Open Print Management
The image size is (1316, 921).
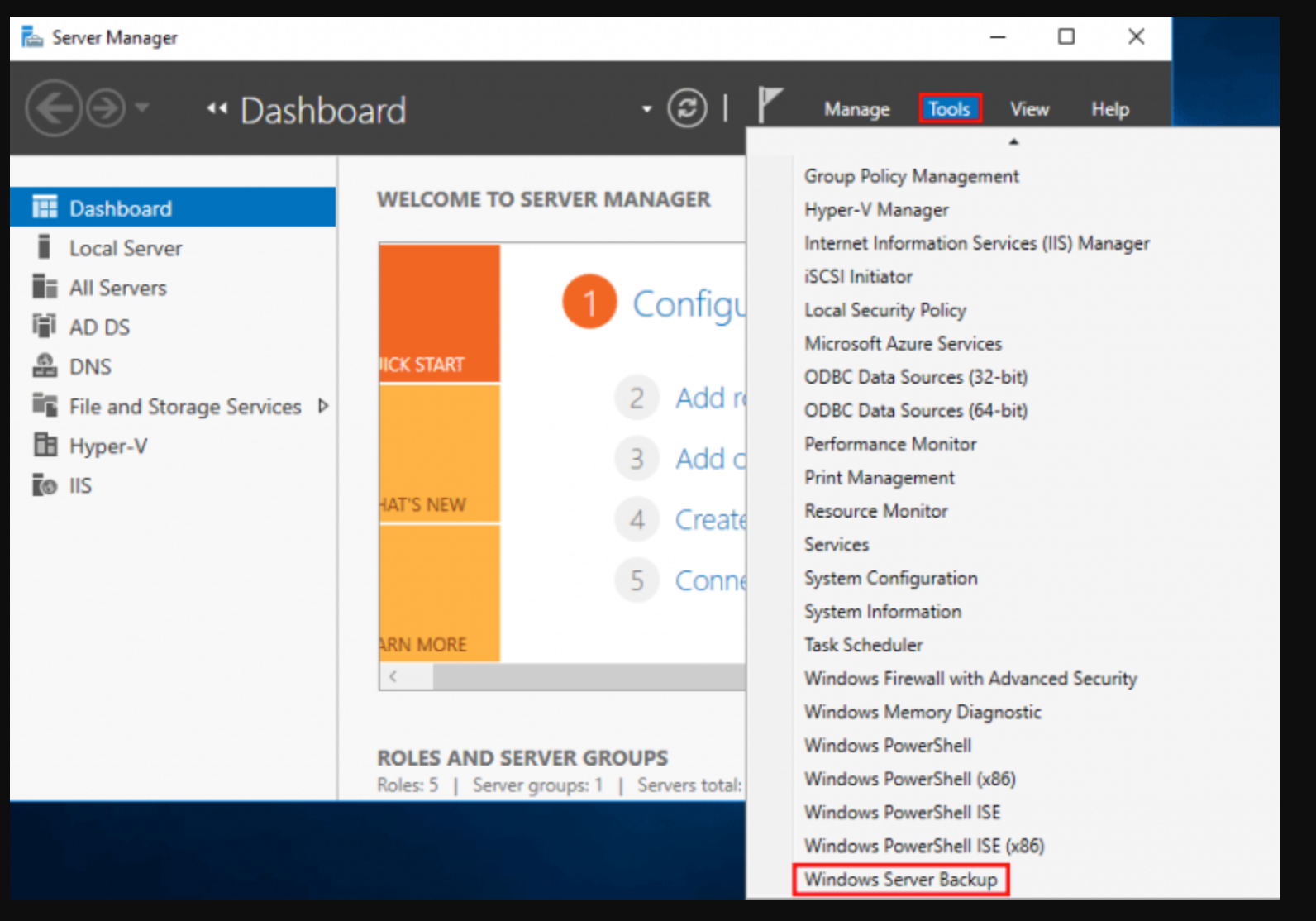879,478
